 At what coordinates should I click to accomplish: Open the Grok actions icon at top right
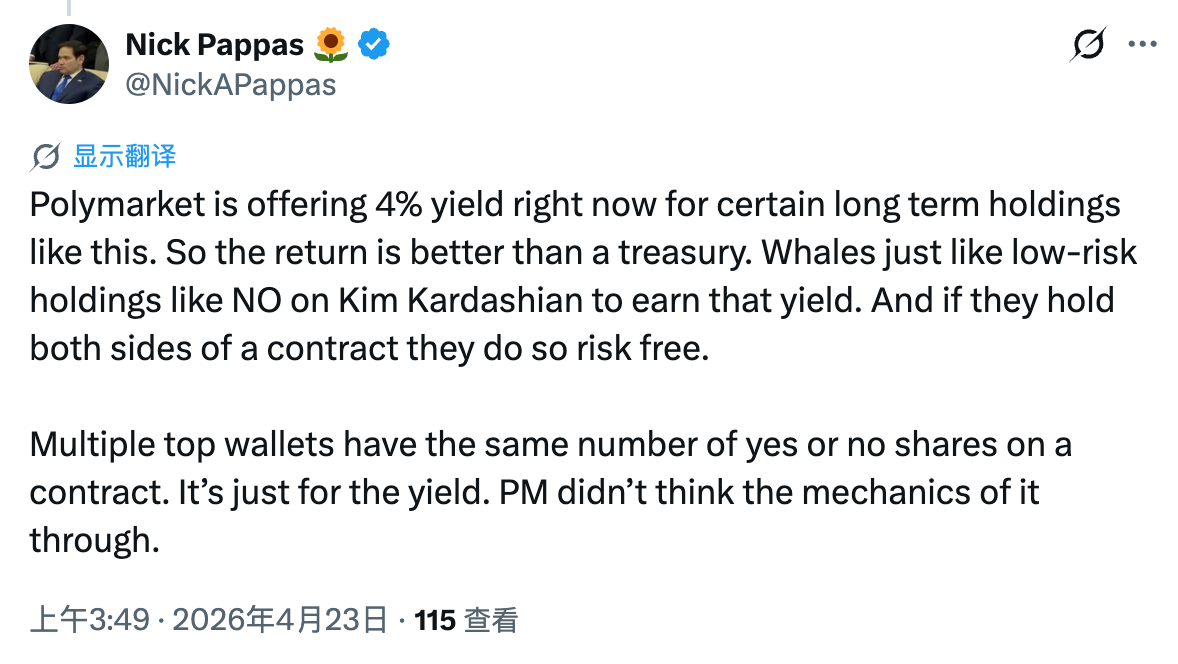(1087, 44)
